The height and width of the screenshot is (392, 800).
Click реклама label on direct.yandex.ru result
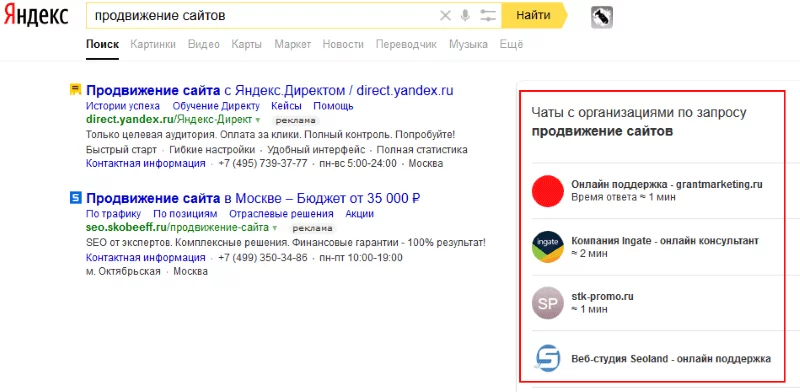click(296, 121)
